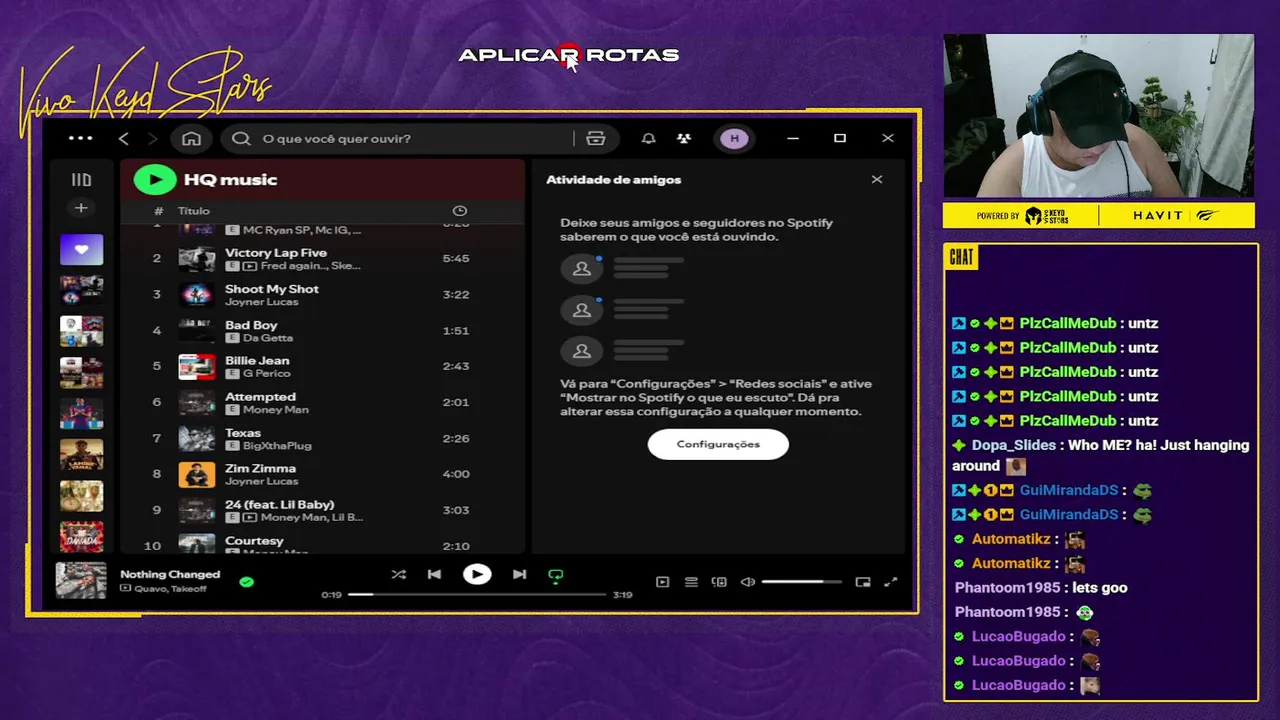Open the Nothing Changed now-playing cover
The image size is (1280, 720).
[81, 580]
